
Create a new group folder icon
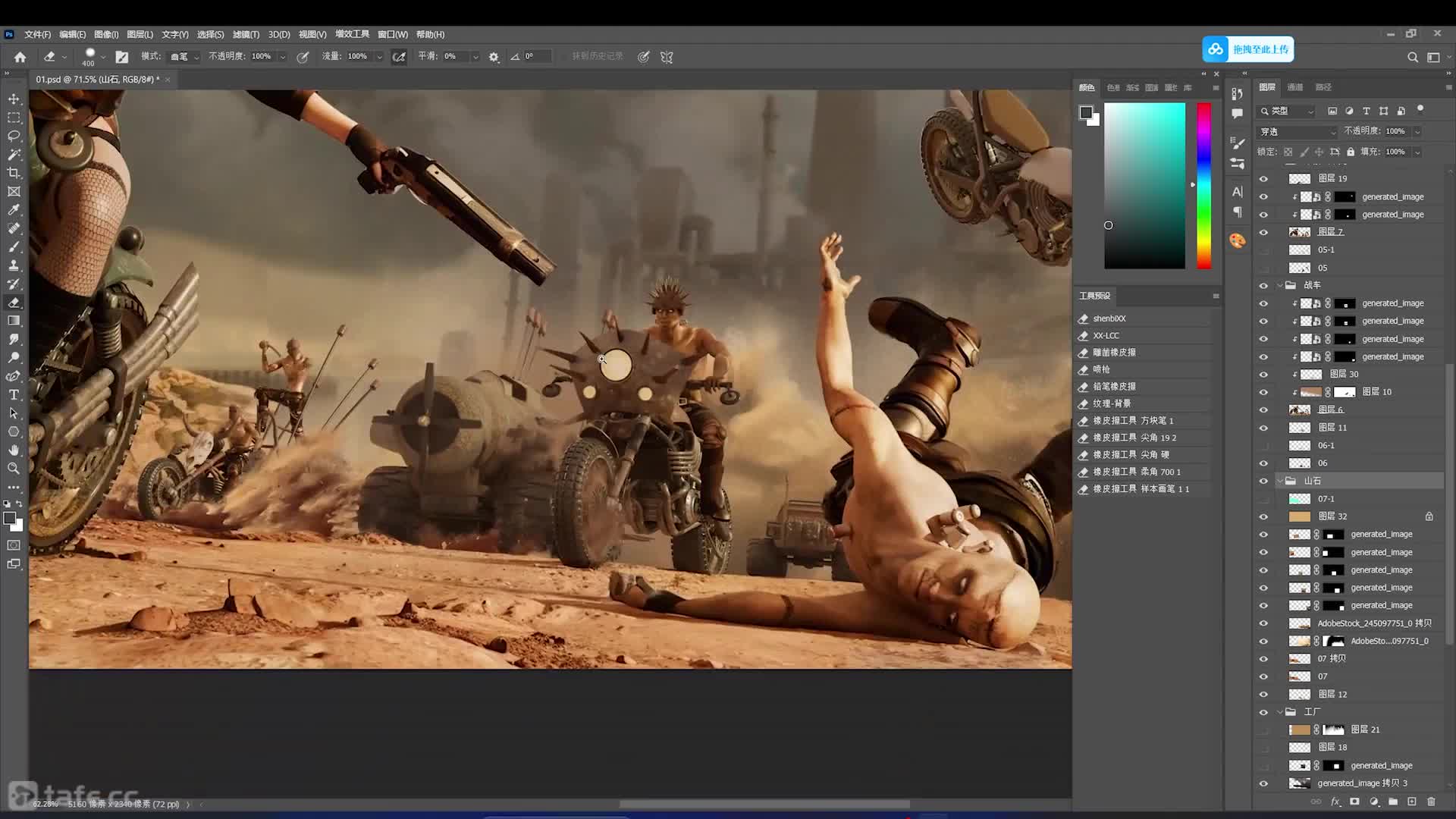pyautogui.click(x=1393, y=802)
